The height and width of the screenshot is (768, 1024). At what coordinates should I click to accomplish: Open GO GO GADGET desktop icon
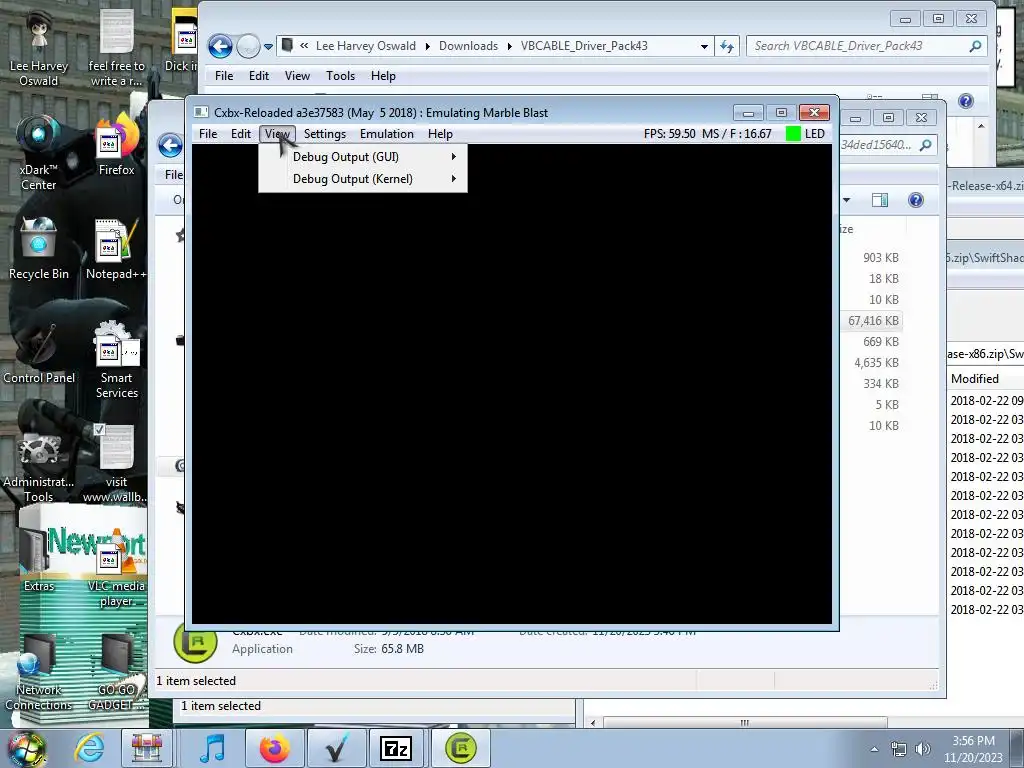[x=116, y=672]
